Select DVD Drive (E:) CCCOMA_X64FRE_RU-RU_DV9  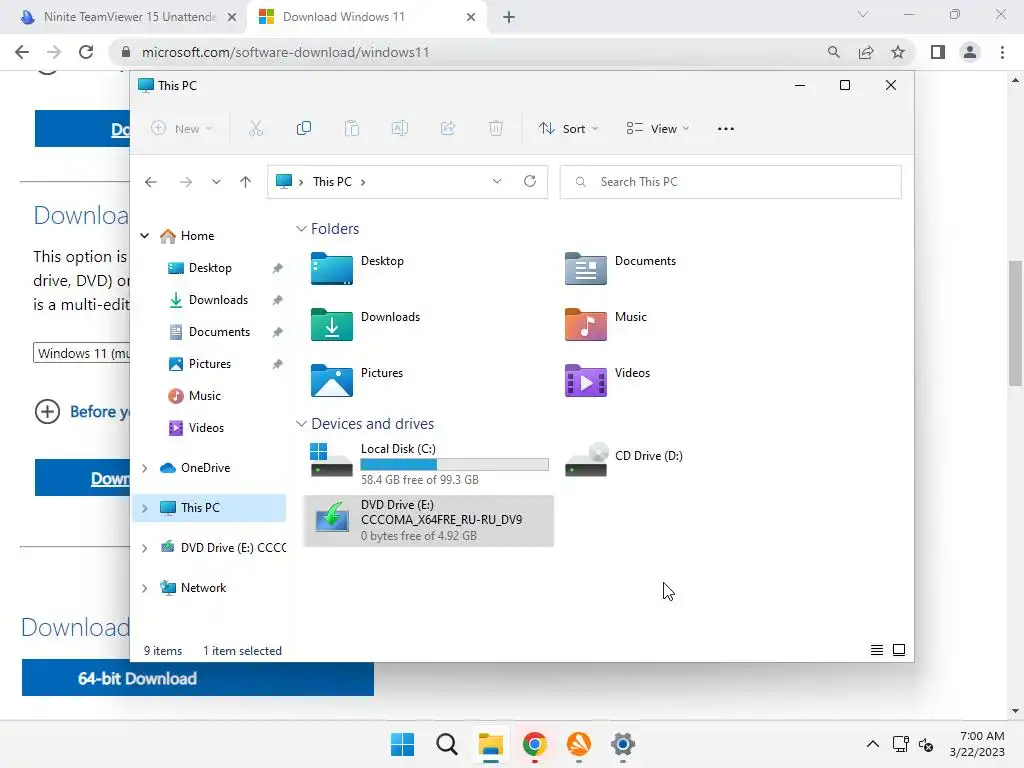(429, 520)
